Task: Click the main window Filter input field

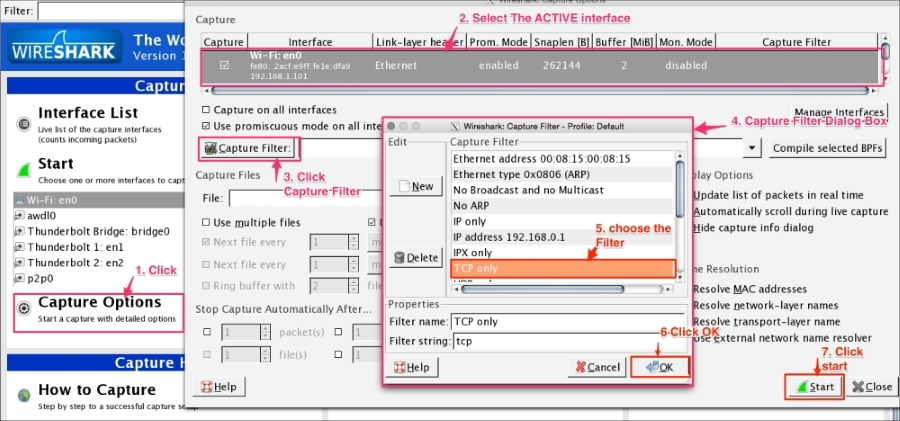Action: [x=112, y=10]
